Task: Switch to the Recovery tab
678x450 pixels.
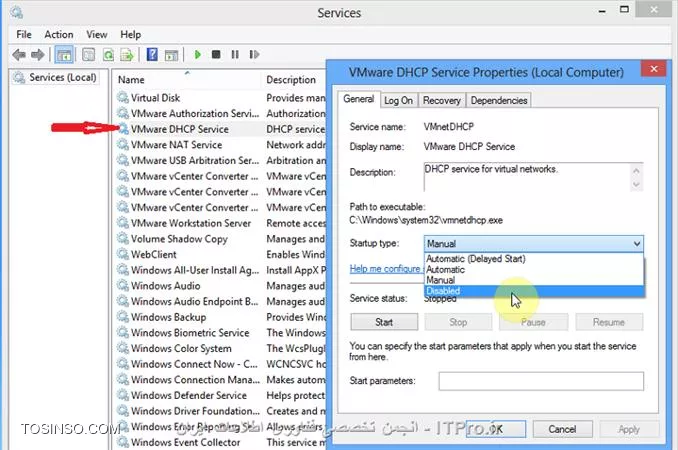Action: coord(441,101)
